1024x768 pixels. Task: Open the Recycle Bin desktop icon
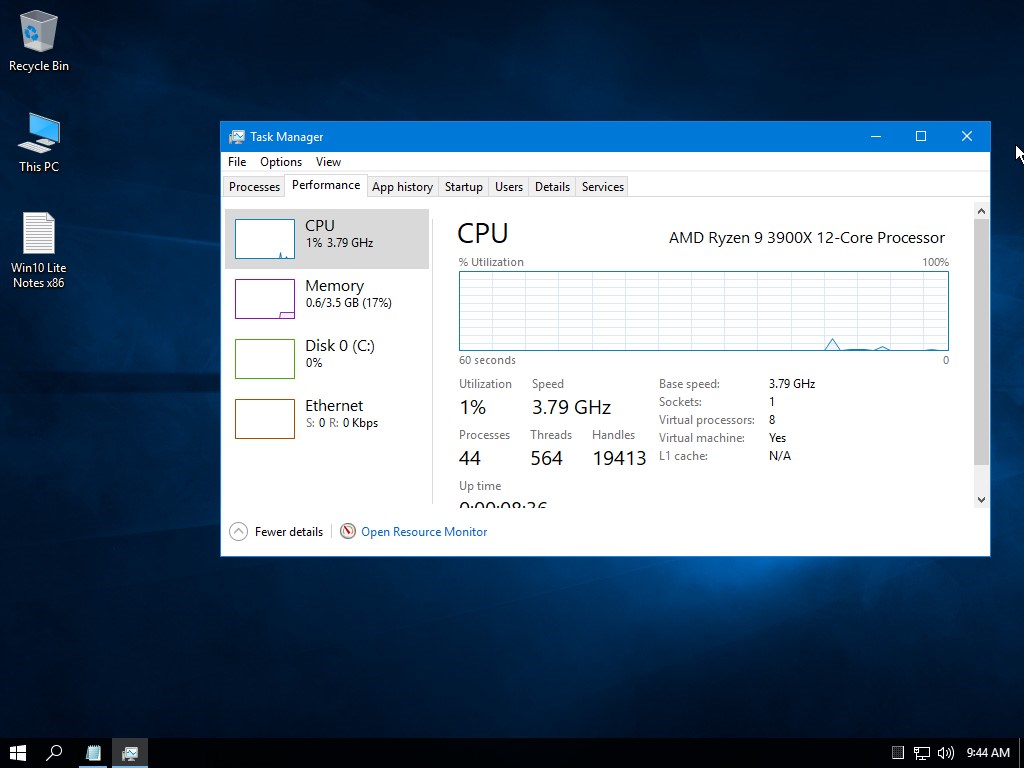tap(39, 40)
